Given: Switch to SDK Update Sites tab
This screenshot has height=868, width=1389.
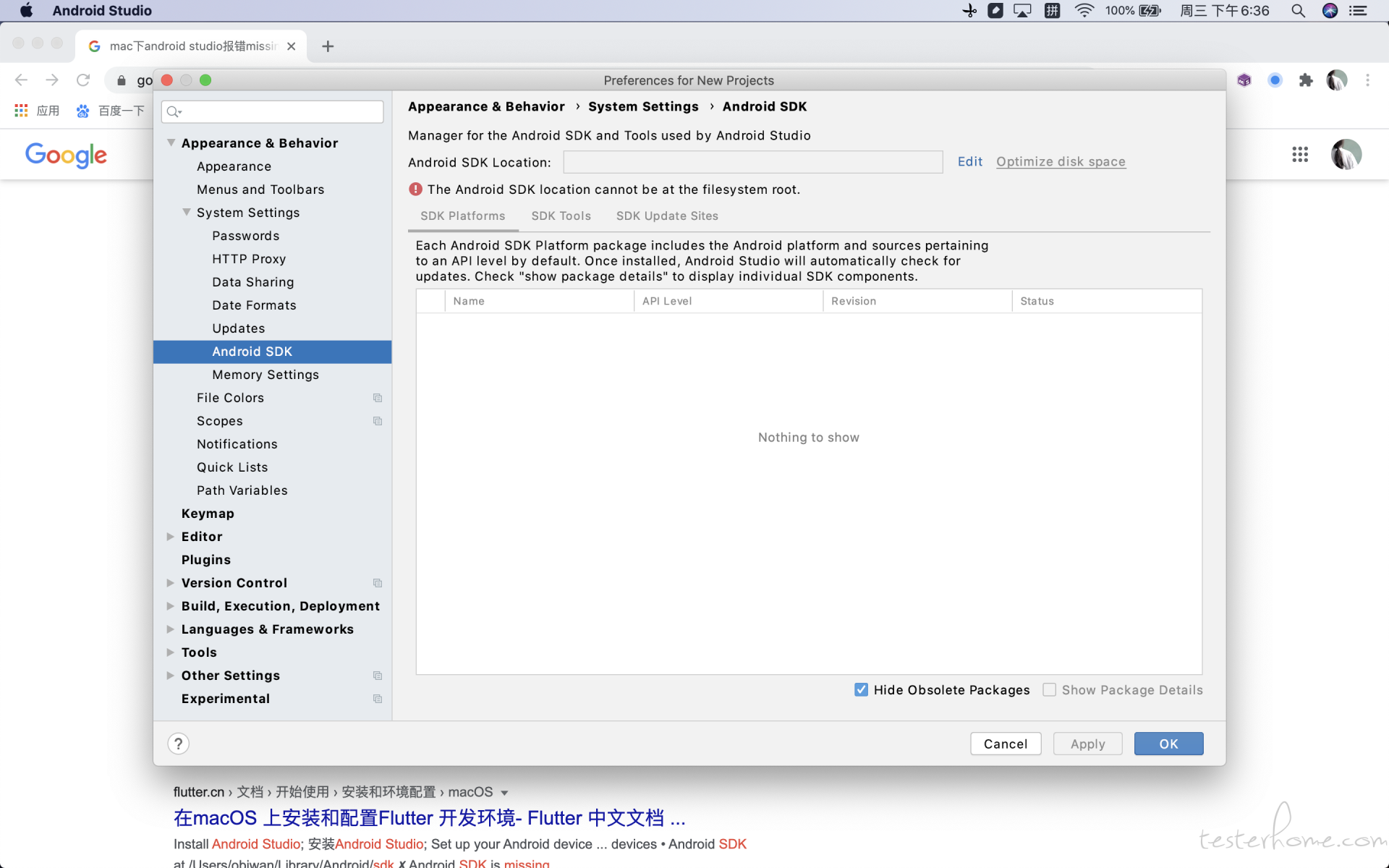Looking at the screenshot, I should pyautogui.click(x=667, y=216).
